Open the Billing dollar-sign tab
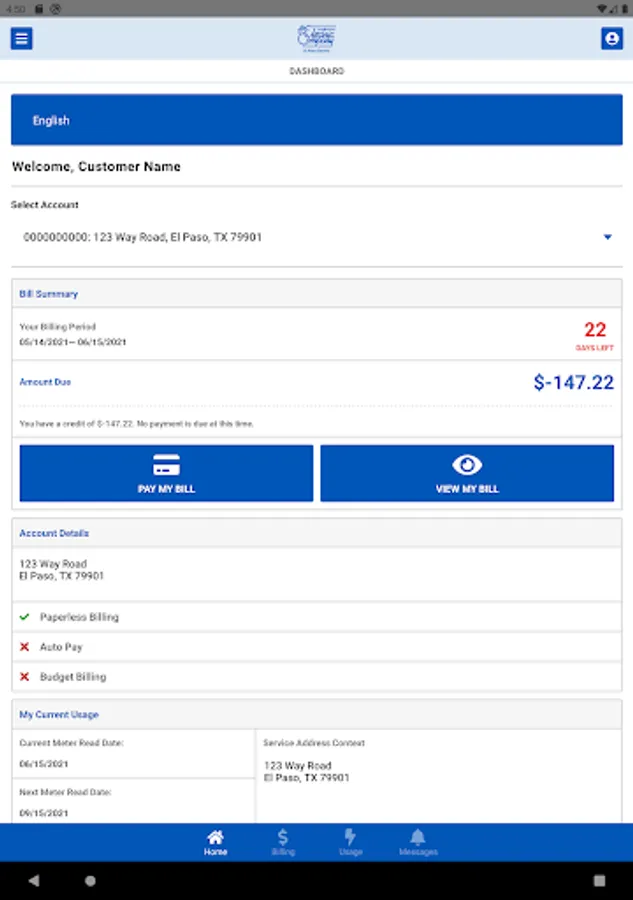633x900 pixels. click(283, 843)
